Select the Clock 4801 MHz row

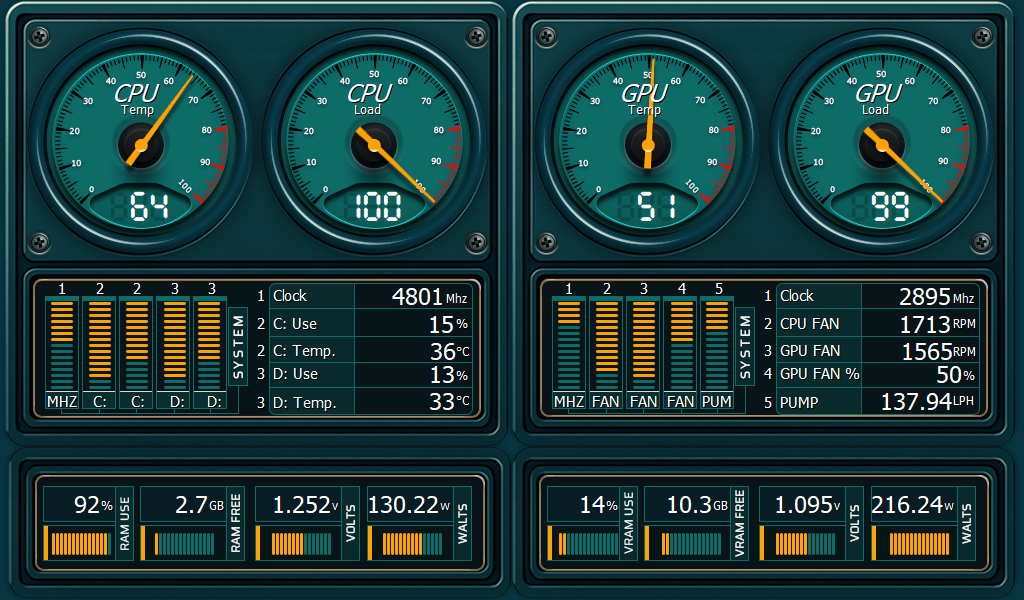point(368,296)
